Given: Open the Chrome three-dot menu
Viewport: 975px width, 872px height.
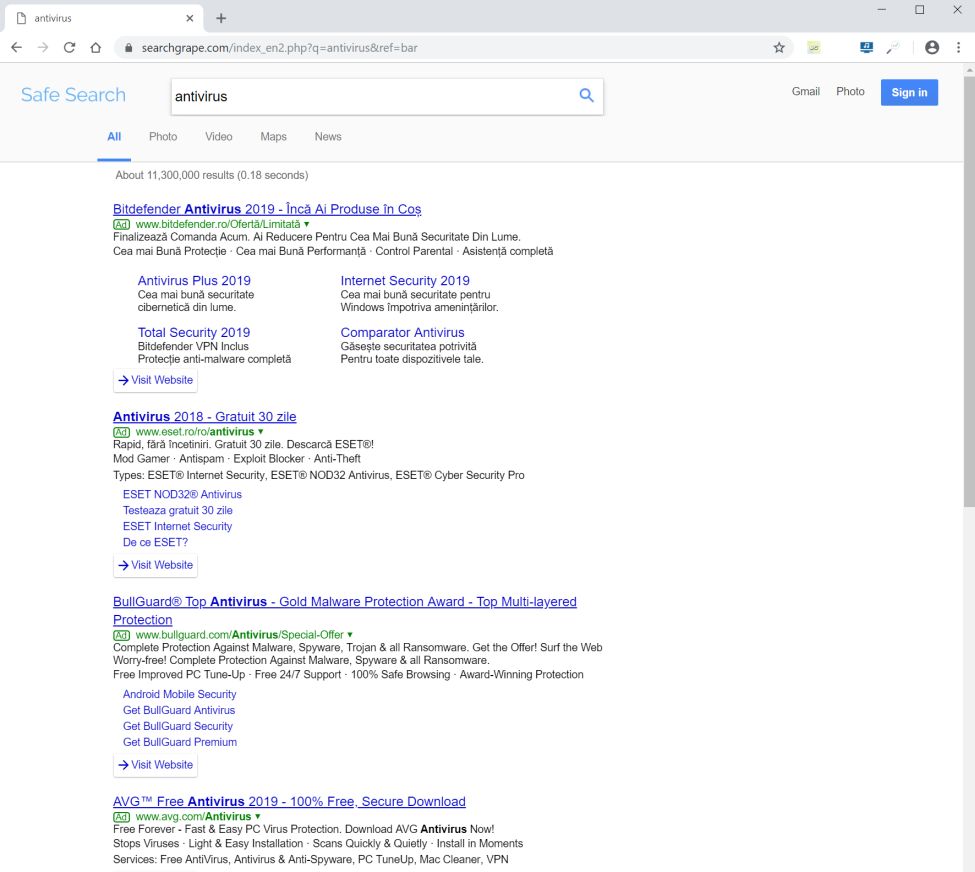Looking at the screenshot, I should pyautogui.click(x=958, y=47).
